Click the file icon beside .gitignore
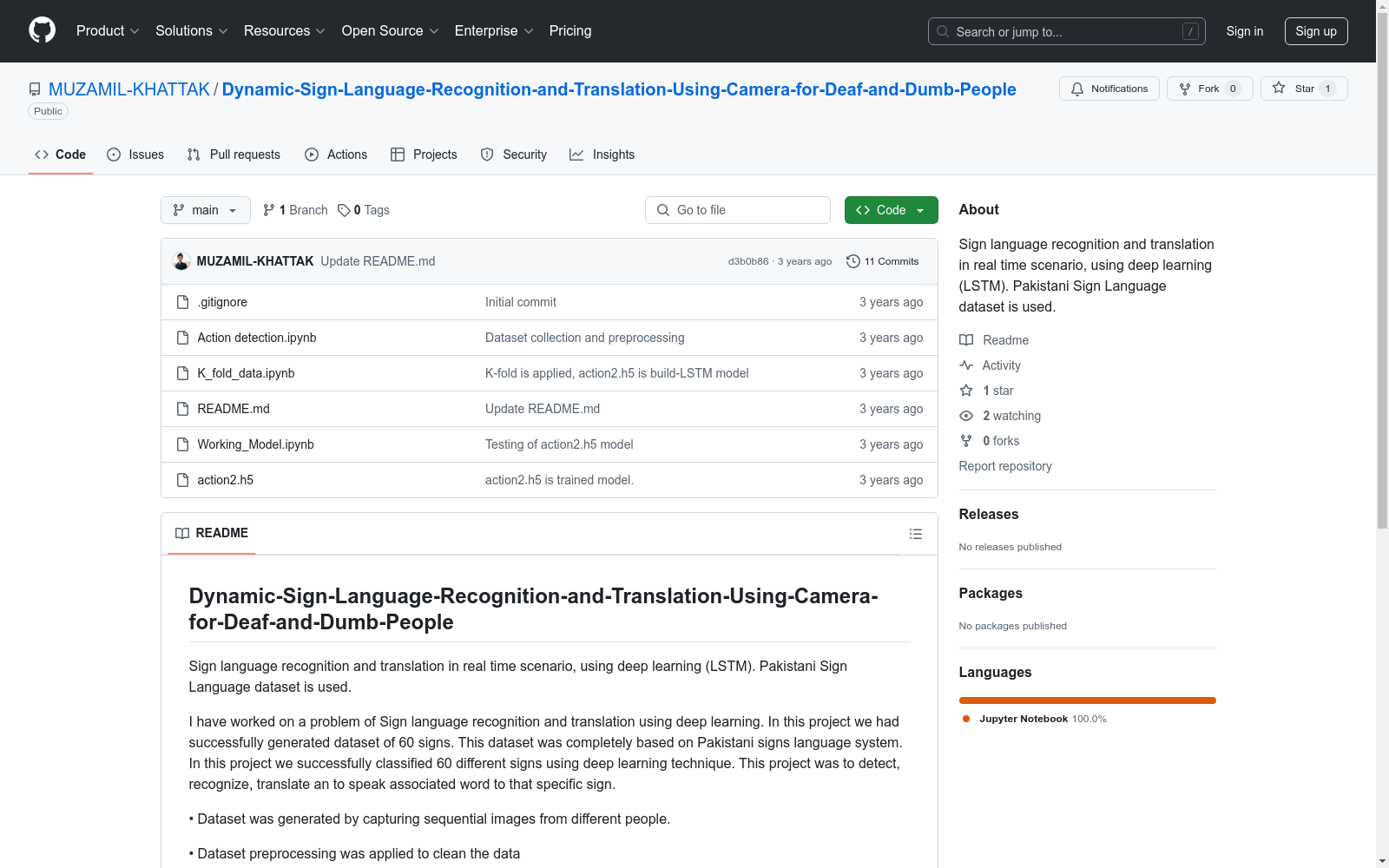The image size is (1389, 868). coord(182,302)
